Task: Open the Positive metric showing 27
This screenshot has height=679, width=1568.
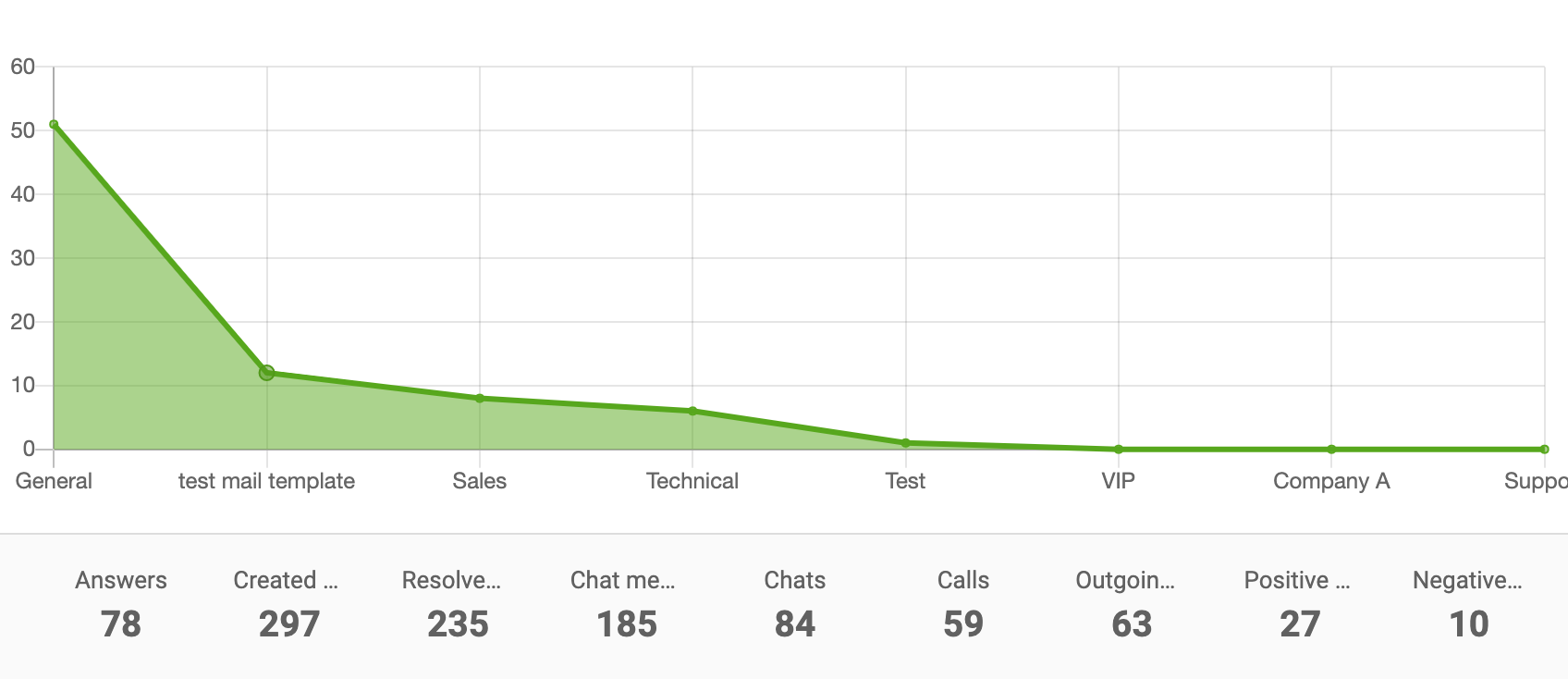Action: coord(1300,605)
